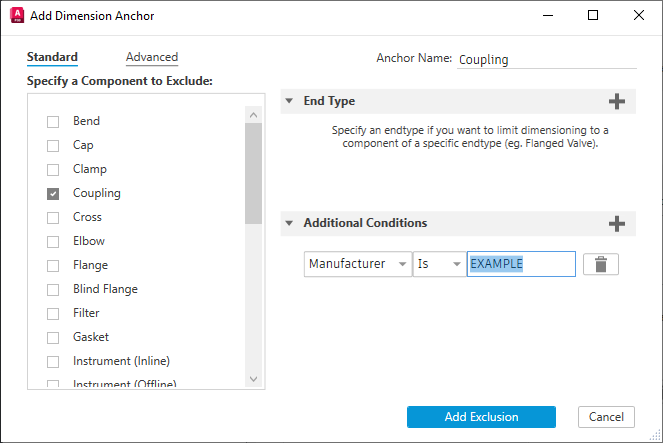Minimize the Add Dimension Anchor dialog
Image resolution: width=663 pixels, height=443 pixels.
(548, 15)
